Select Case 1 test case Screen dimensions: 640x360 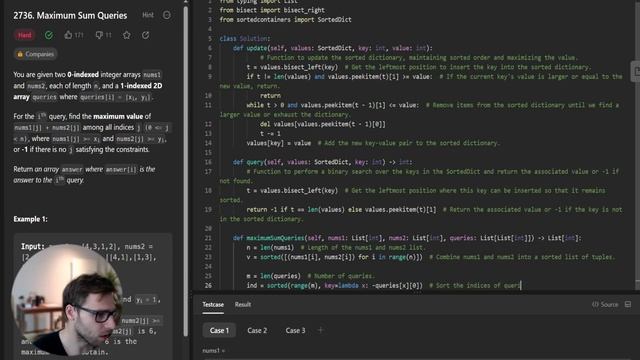point(219,330)
